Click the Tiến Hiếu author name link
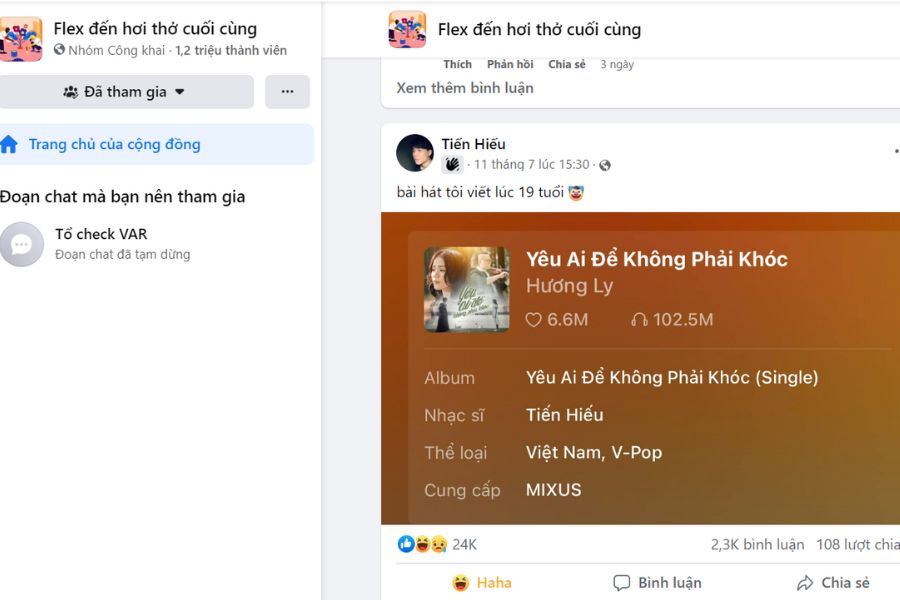This screenshot has height=600, width=900. click(474, 144)
